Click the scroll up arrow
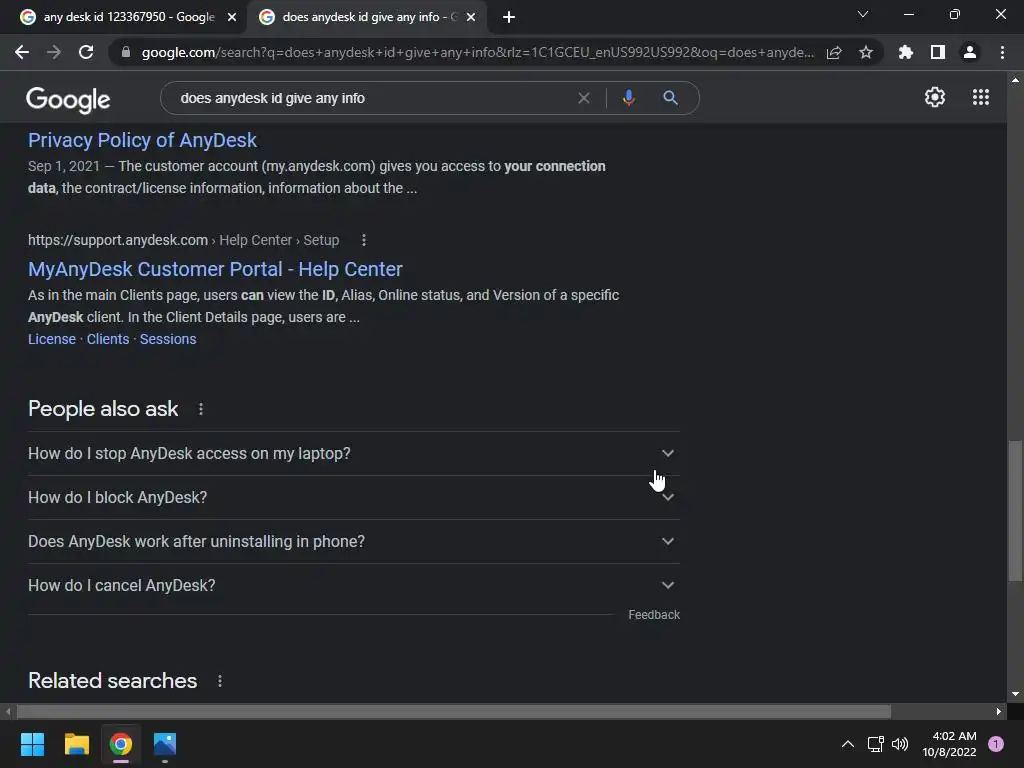Image resolution: width=1024 pixels, height=768 pixels. [x=1015, y=80]
